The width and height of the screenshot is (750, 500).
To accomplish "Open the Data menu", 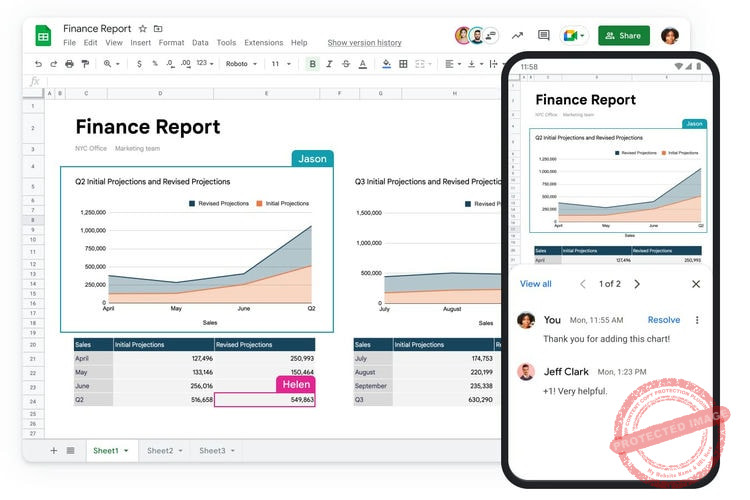I will [200, 43].
